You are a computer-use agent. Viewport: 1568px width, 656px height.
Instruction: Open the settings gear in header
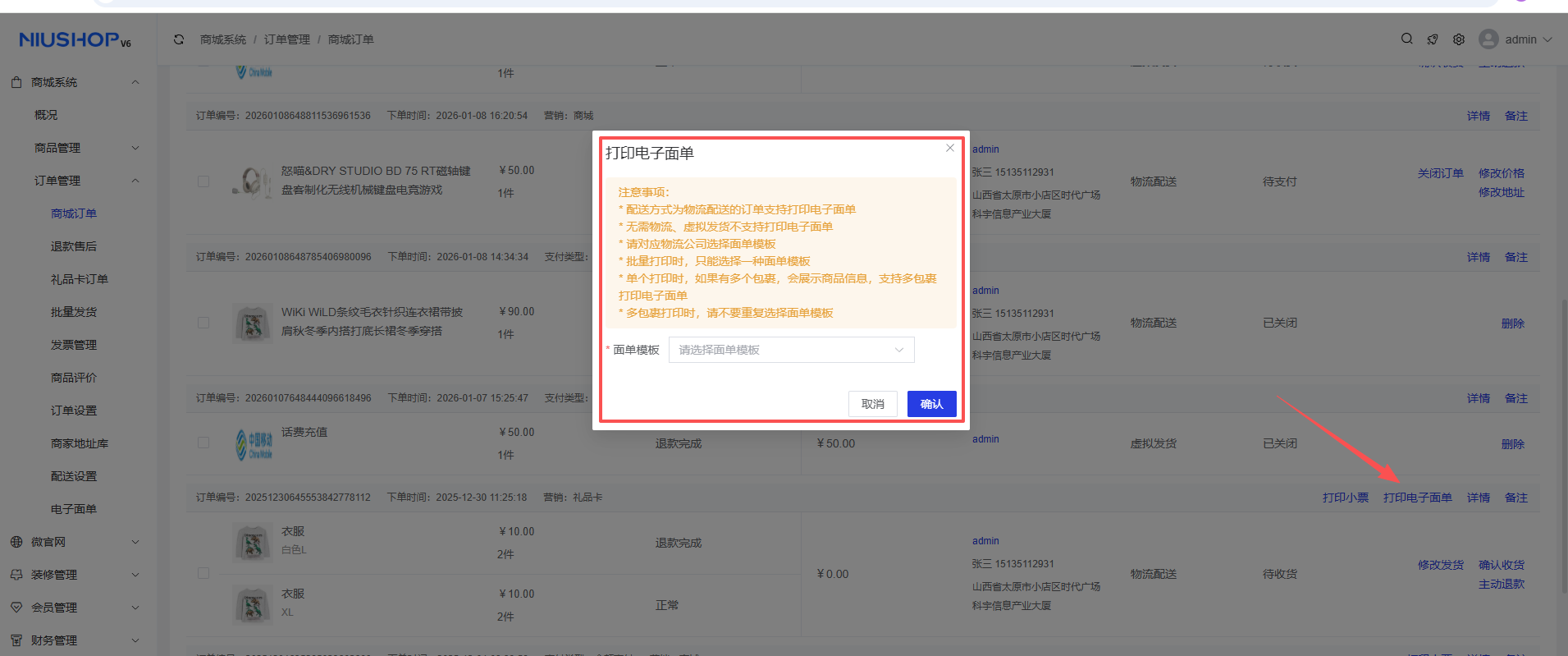1459,39
